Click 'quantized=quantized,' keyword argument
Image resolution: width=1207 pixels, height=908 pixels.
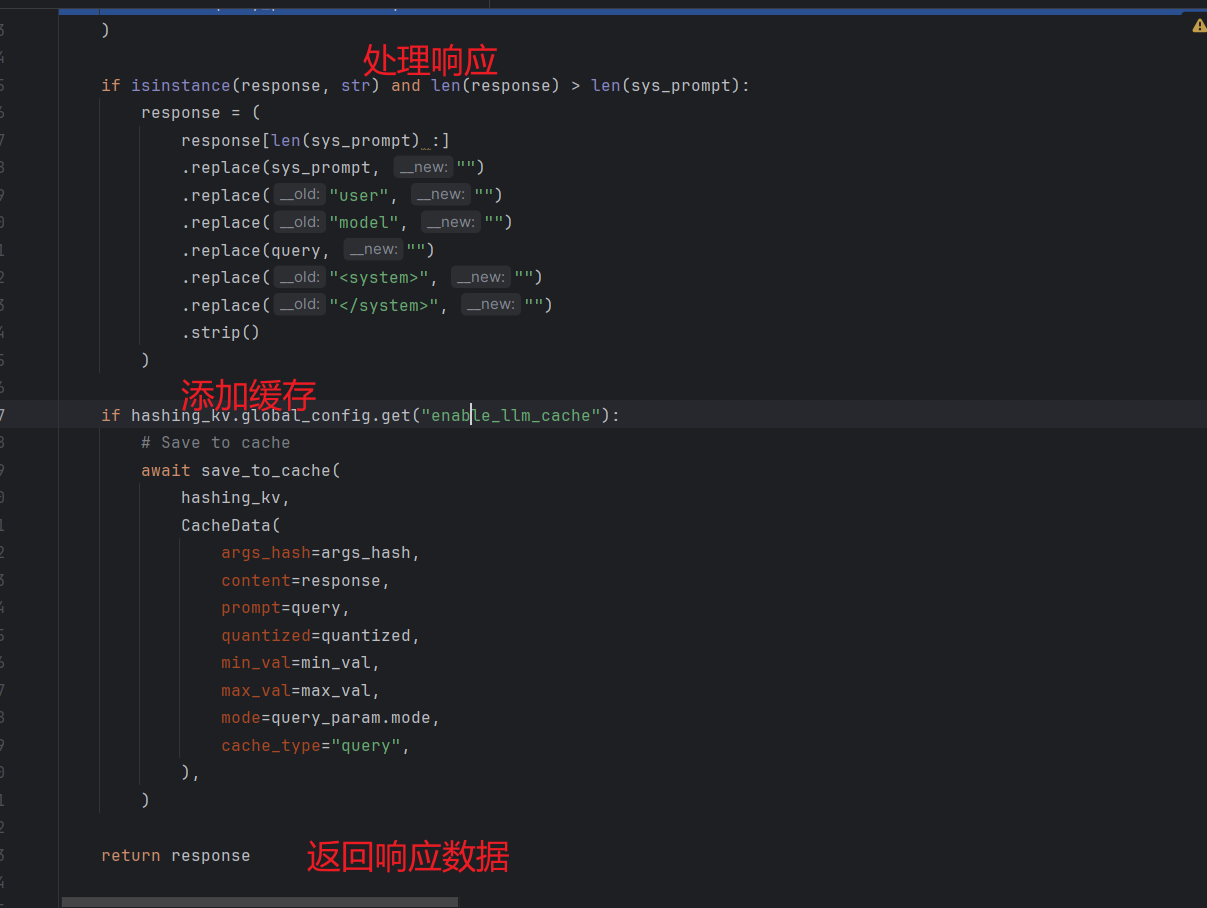pyautogui.click(x=321, y=636)
